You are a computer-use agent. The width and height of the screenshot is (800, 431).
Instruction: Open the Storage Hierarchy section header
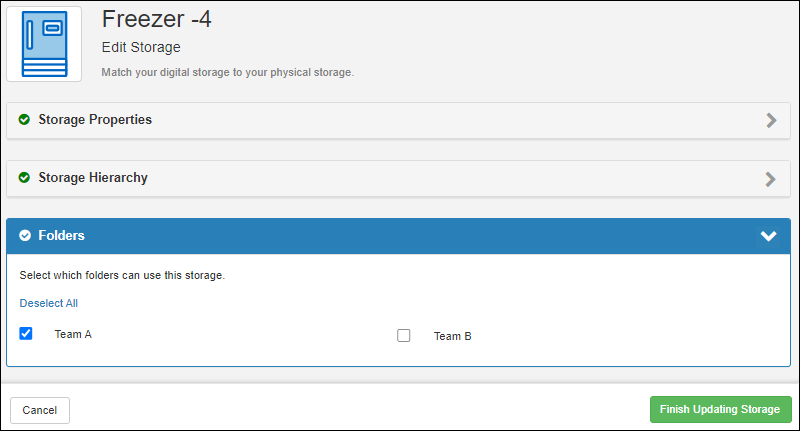[x=93, y=178]
